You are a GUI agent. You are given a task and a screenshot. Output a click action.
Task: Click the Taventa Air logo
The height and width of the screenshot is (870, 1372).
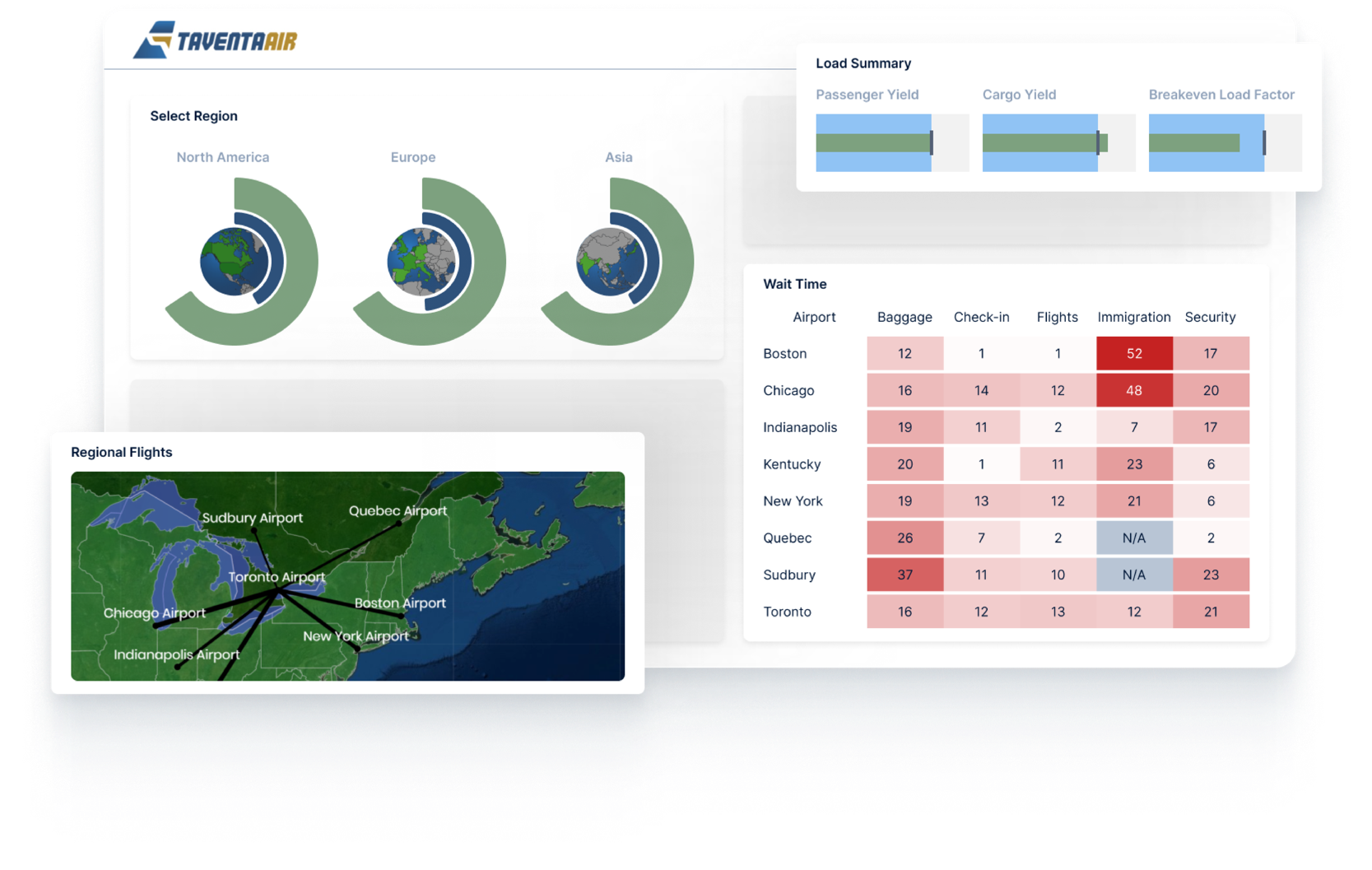click(216, 40)
